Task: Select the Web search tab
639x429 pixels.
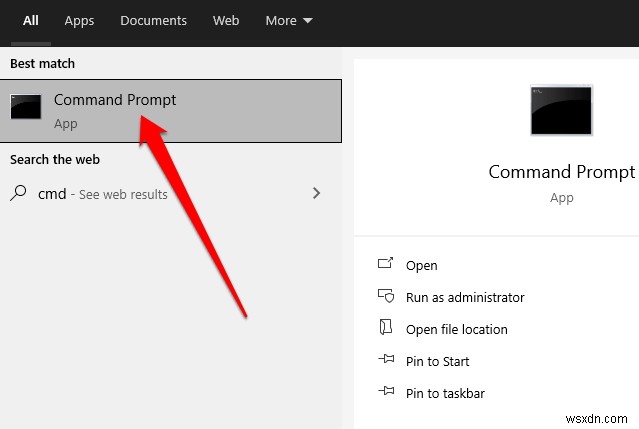Action: coord(226,20)
